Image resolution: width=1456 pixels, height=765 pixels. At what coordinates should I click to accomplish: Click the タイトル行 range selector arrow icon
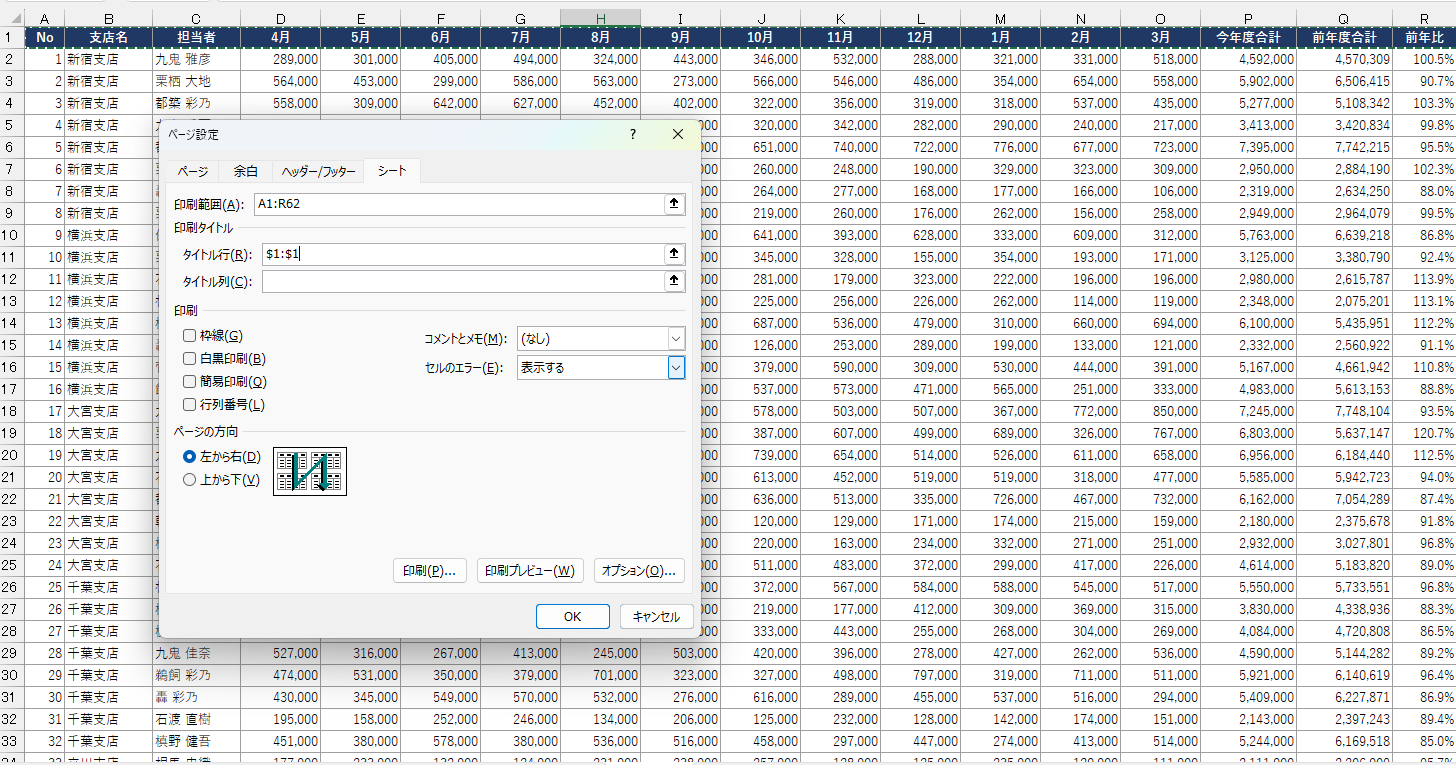tap(675, 254)
